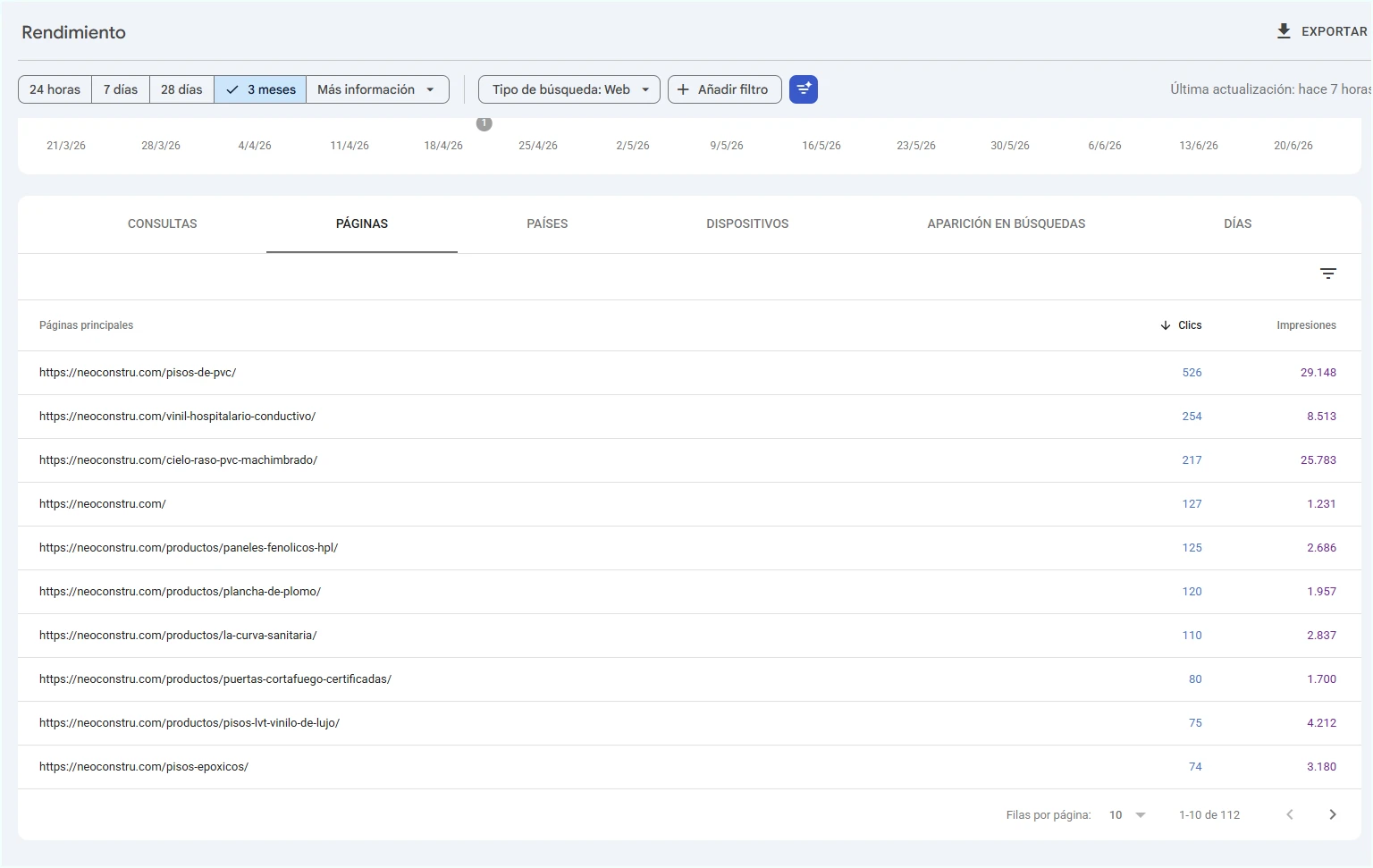Switch to the PAÍSES tab
Screen dimensions: 1373x868
(x=547, y=223)
